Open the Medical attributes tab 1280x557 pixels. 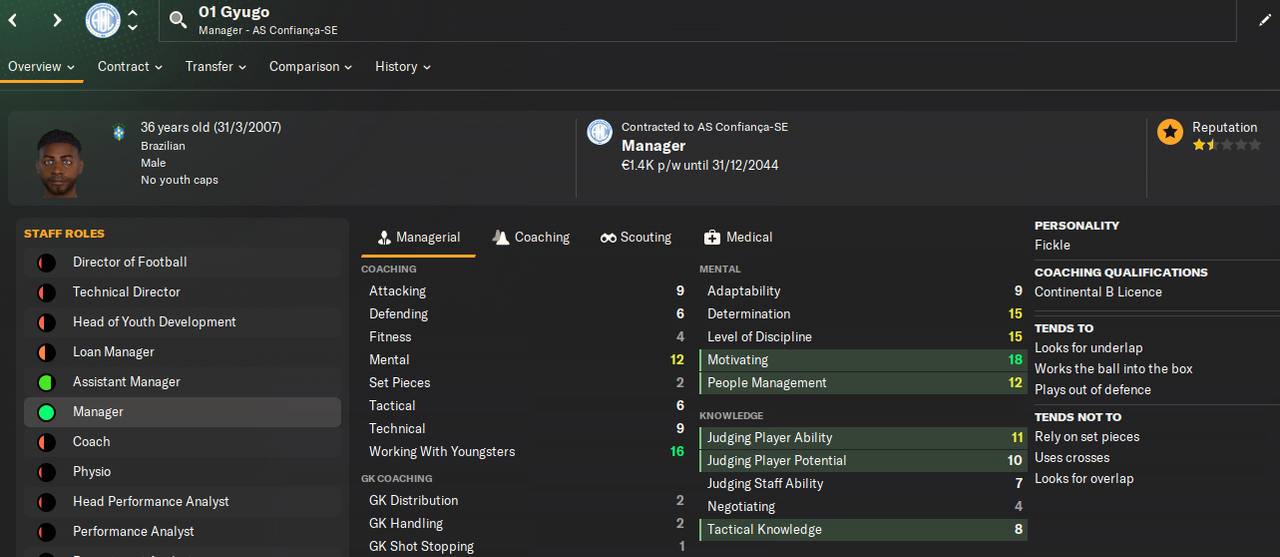coord(738,237)
